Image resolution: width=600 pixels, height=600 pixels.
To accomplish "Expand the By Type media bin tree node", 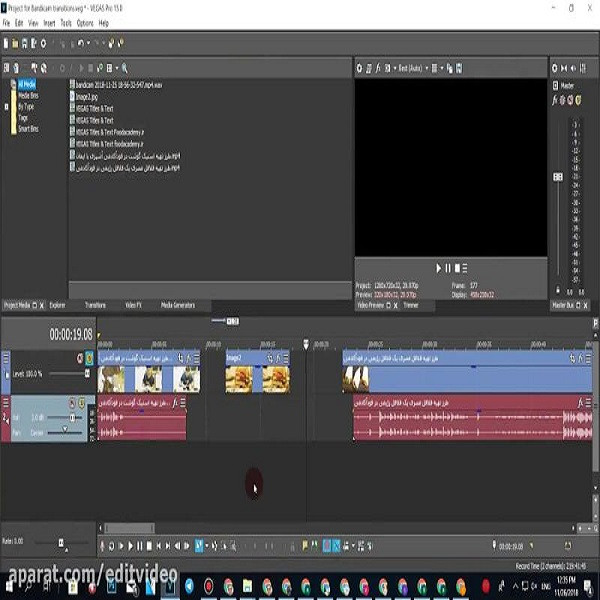I will point(6,107).
